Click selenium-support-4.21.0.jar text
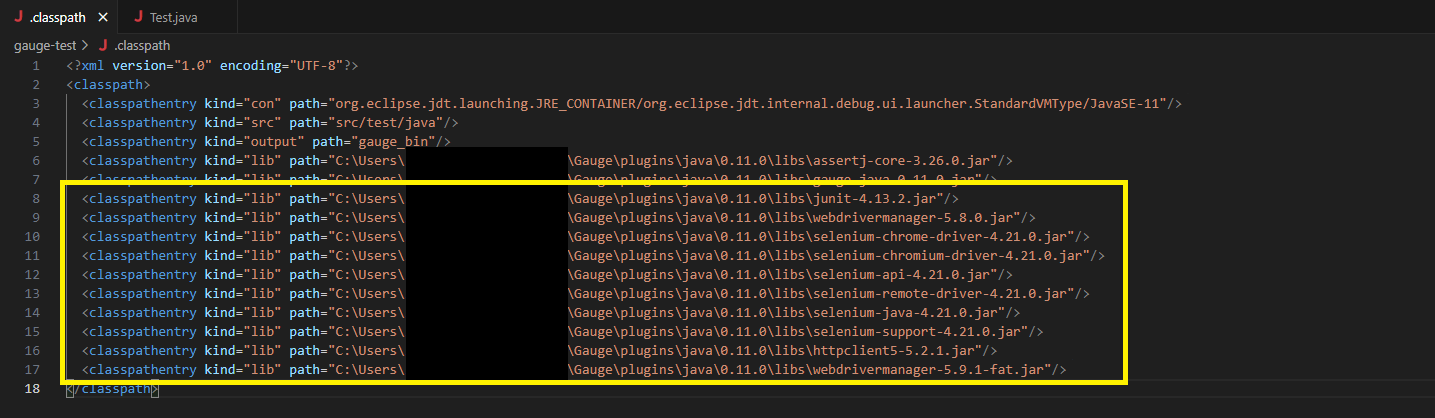The image size is (1435, 418). click(918, 332)
